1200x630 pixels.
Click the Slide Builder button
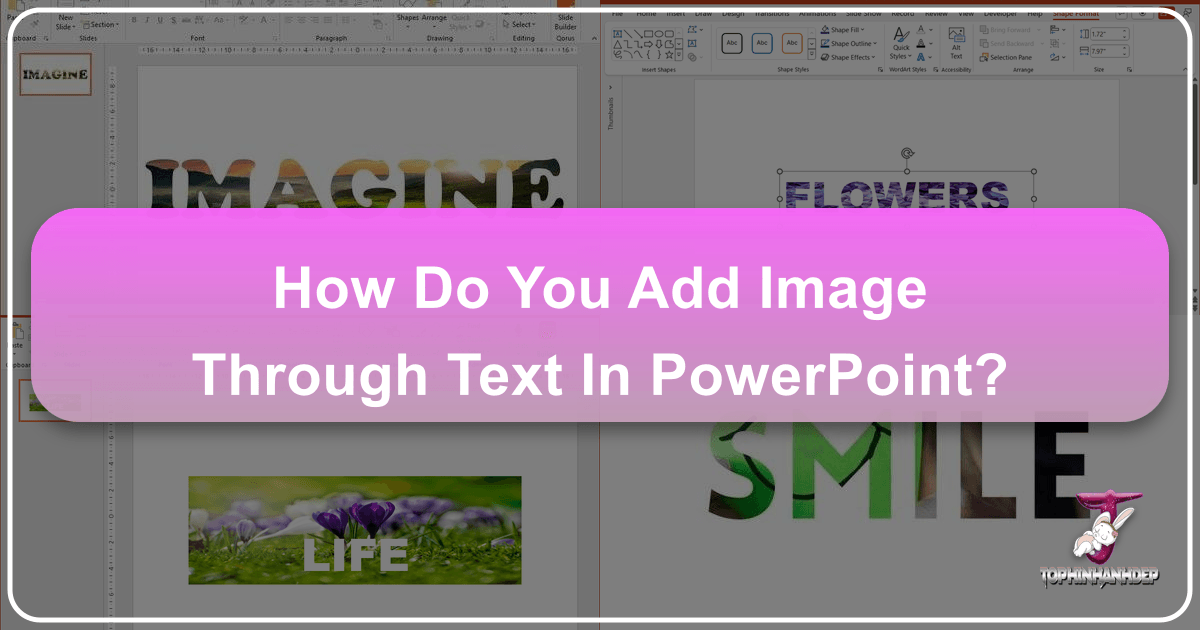point(563,23)
